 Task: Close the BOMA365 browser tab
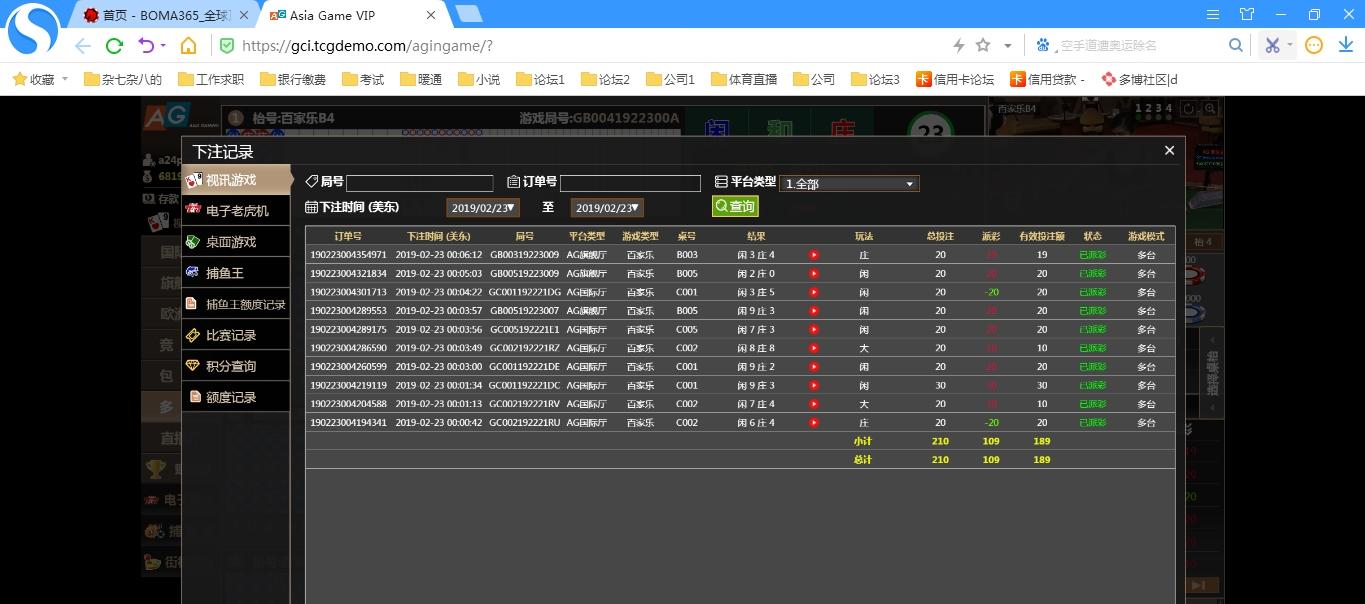coord(246,15)
